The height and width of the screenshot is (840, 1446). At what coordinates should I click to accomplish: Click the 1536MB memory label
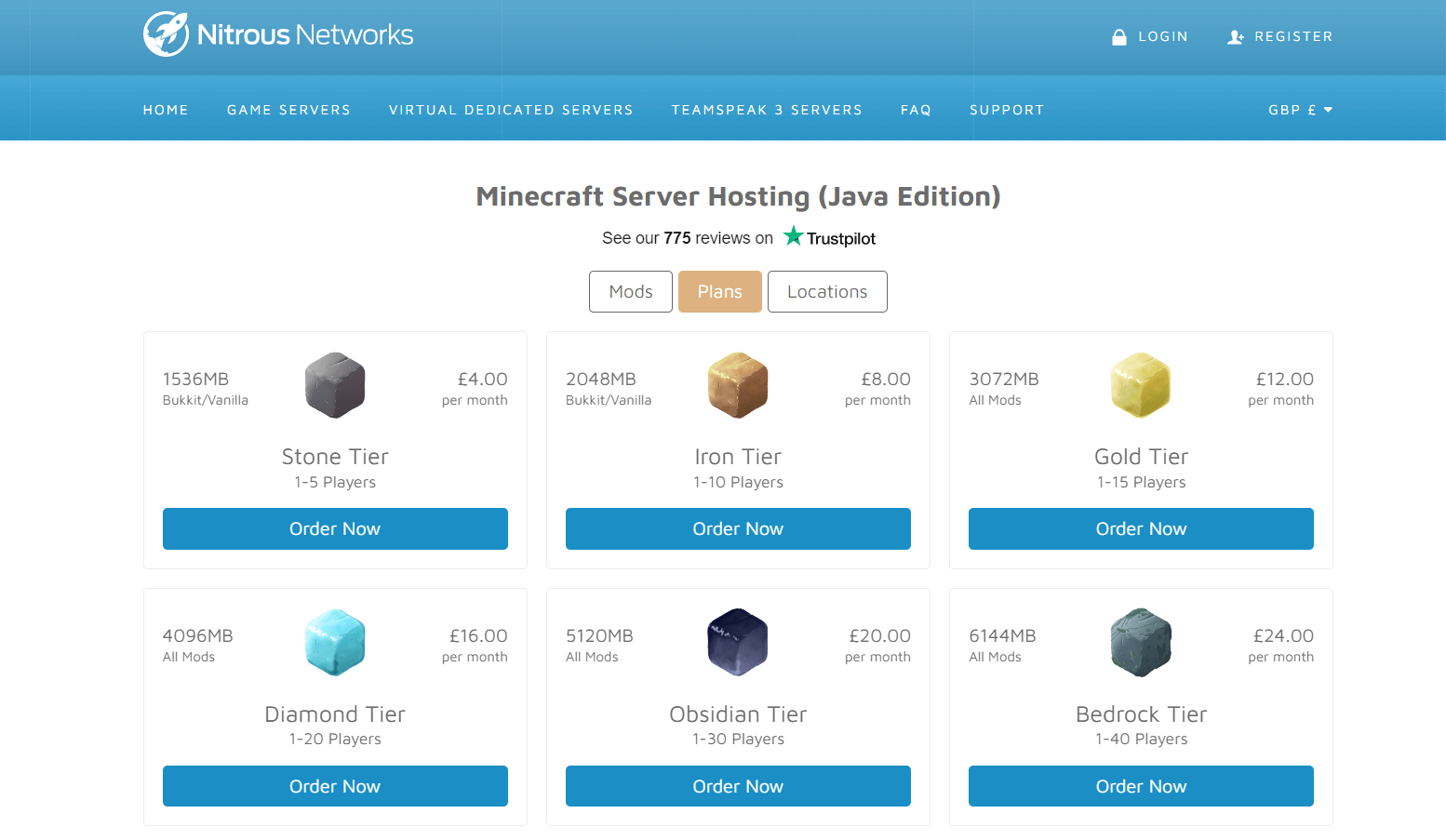pyautogui.click(x=195, y=380)
